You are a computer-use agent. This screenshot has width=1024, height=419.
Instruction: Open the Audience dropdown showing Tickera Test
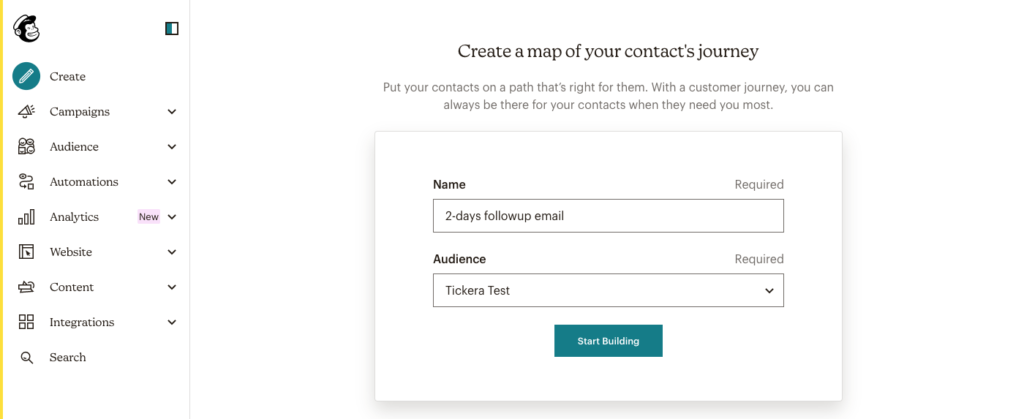(608, 290)
